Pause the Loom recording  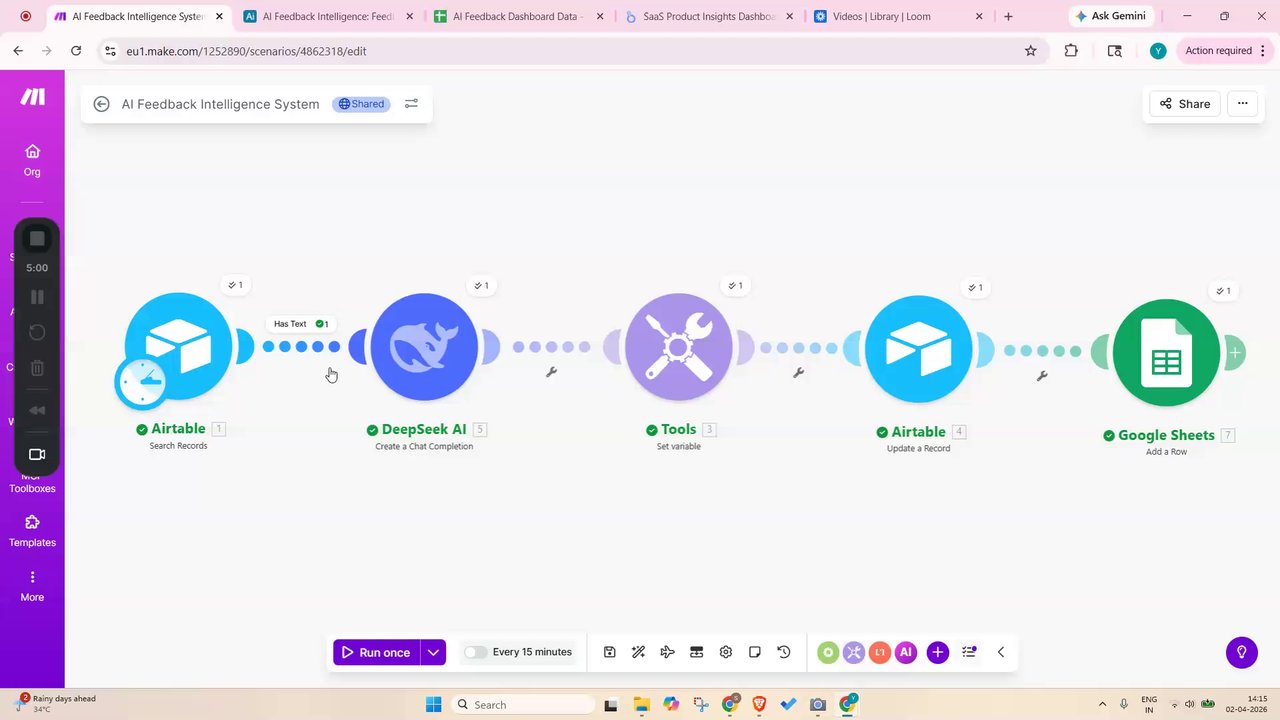pos(37,297)
